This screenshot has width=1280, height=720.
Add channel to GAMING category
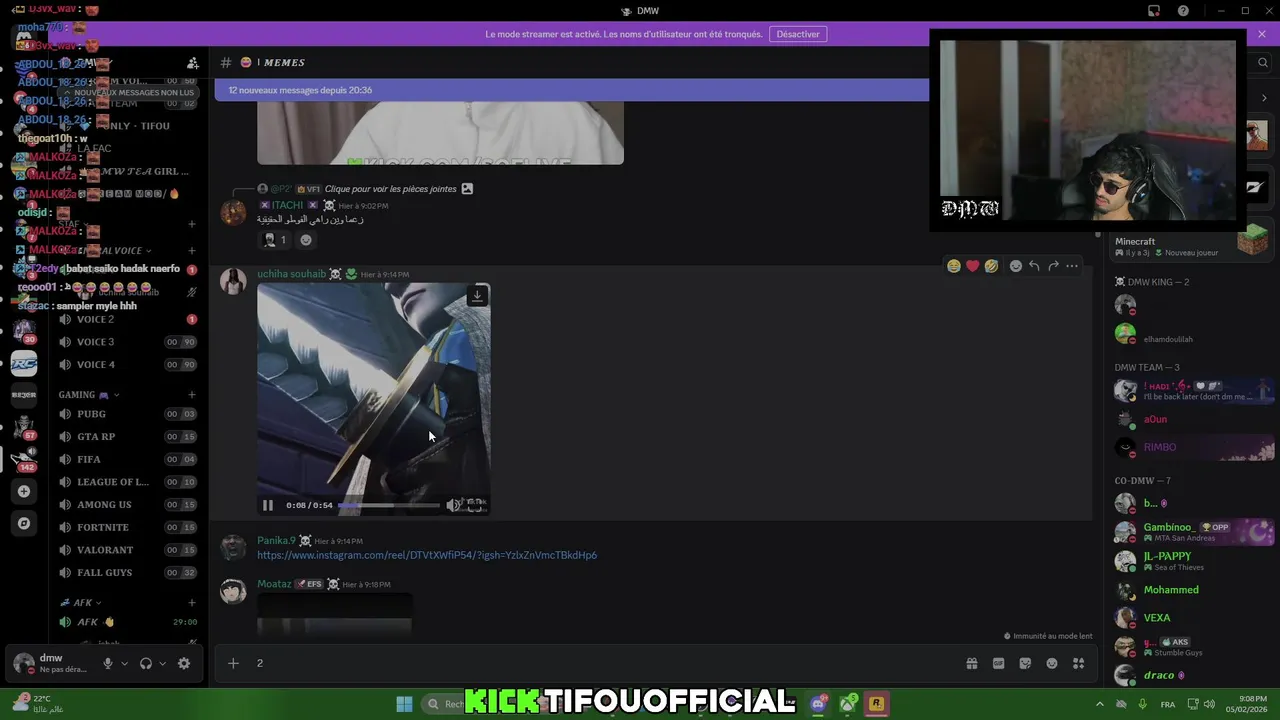click(192, 395)
